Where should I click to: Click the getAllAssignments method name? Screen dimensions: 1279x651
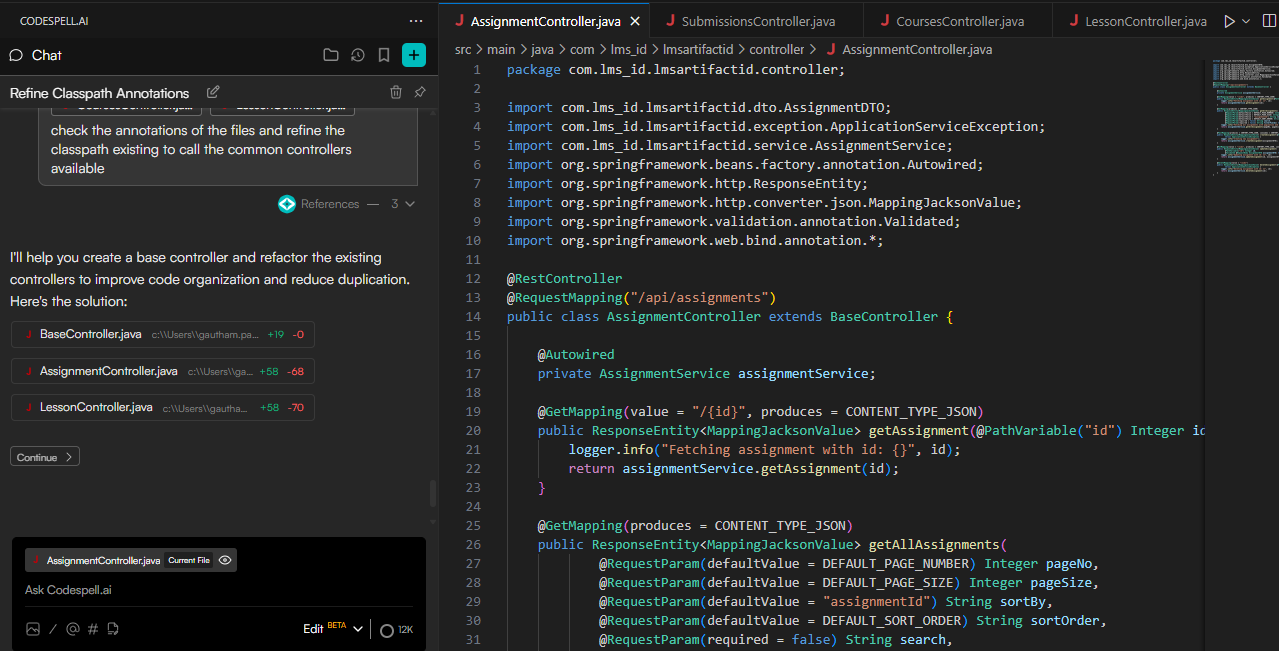point(934,544)
